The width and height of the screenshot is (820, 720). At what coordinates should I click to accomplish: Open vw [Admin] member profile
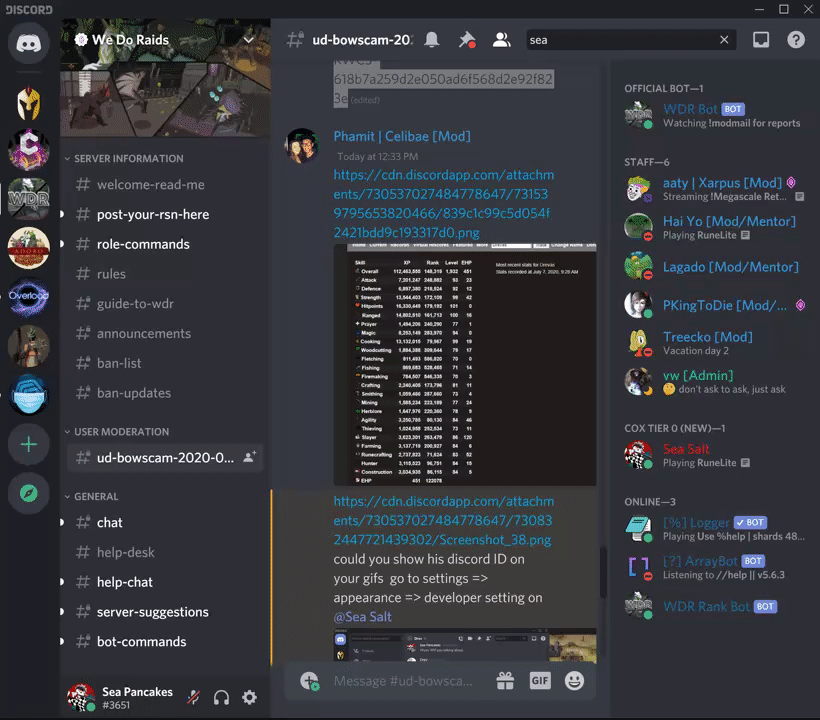(x=716, y=382)
